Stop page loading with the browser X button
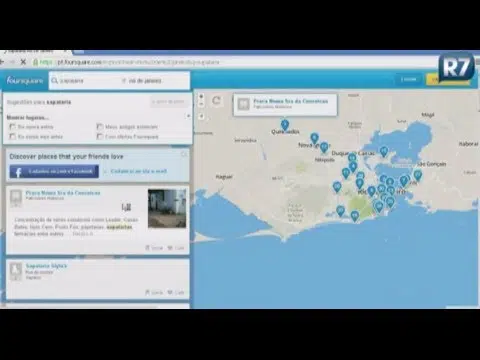 [23, 62]
